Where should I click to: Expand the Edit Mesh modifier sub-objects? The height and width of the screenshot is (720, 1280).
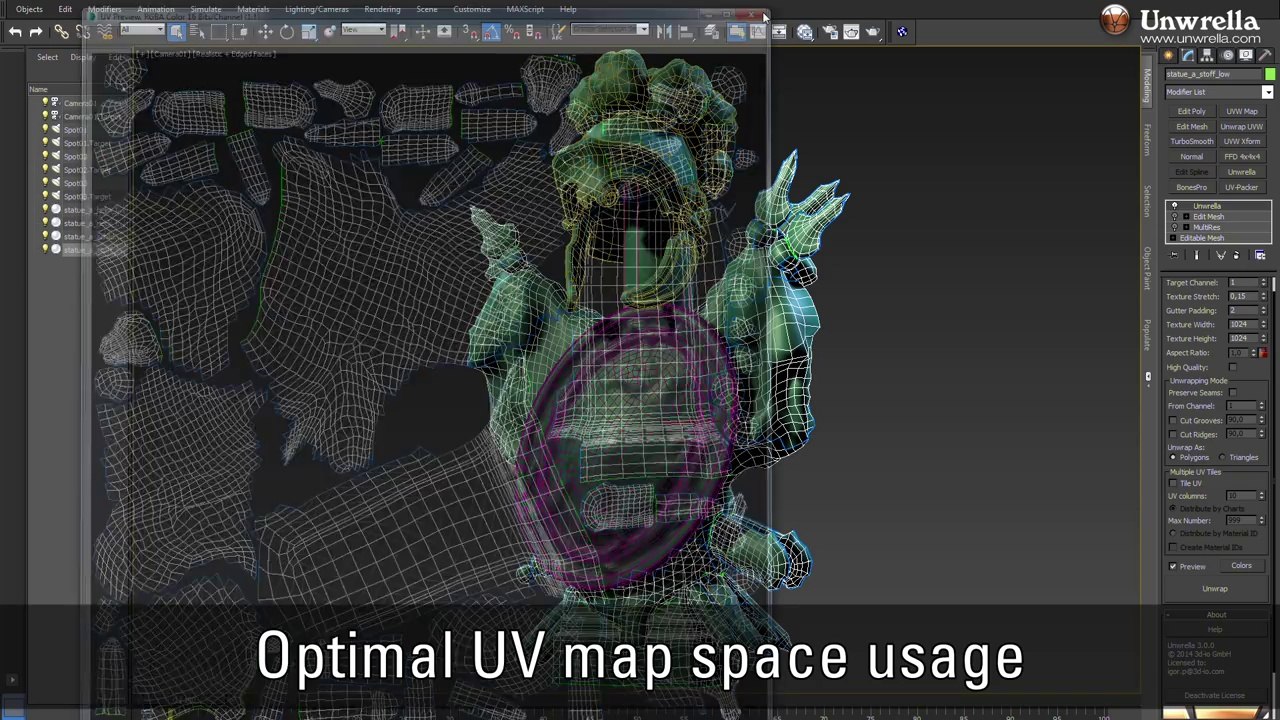pyautogui.click(x=1186, y=217)
